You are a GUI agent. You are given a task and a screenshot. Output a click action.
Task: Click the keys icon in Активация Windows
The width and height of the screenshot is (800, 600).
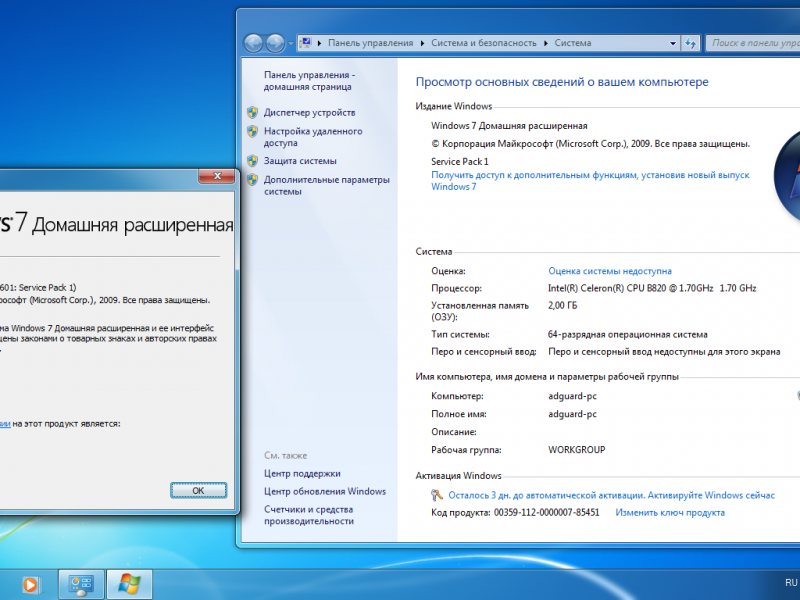[437, 495]
